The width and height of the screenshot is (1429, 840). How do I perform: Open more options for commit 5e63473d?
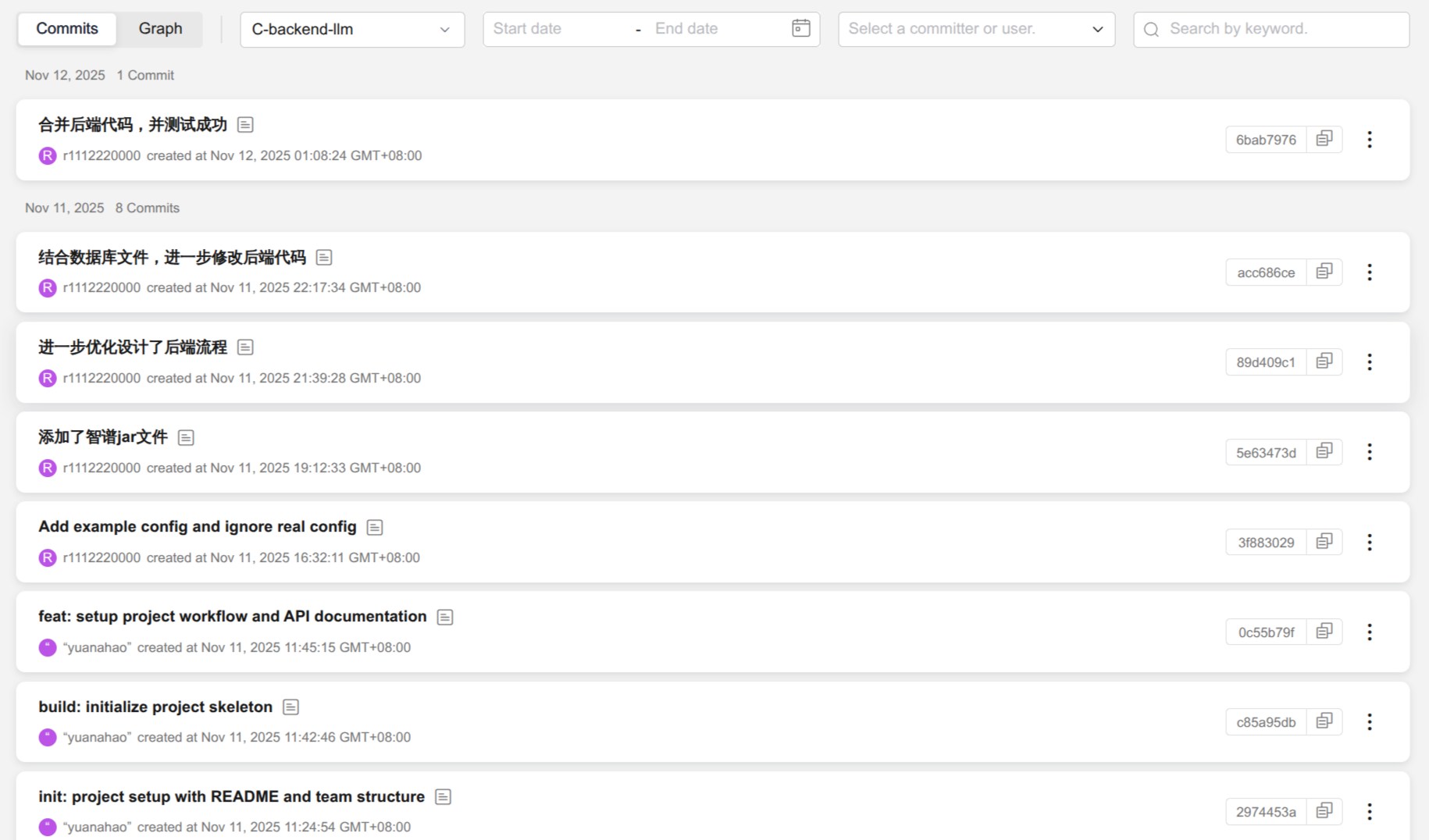tap(1370, 452)
